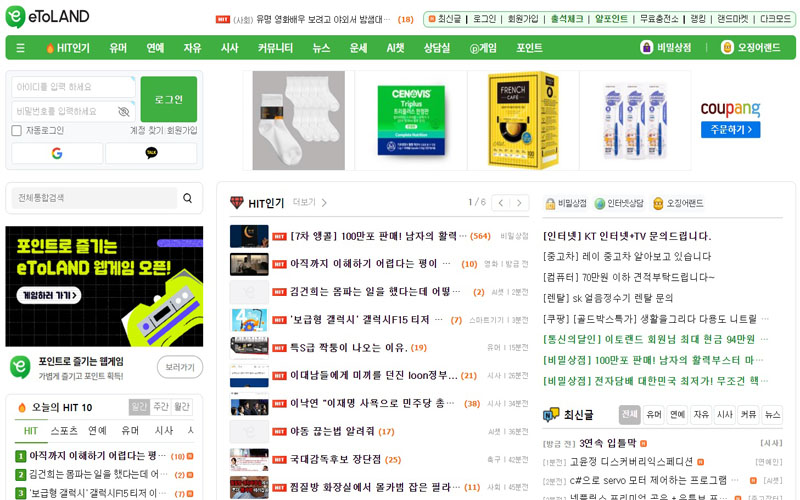Open the 회원가입 link in the top utility bar

coord(523,19)
